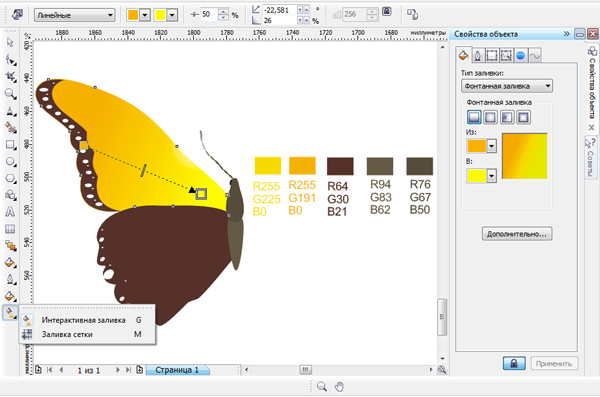Select the Eyedropper tool
Viewport: 600px width, 397px height.
tap(10, 263)
